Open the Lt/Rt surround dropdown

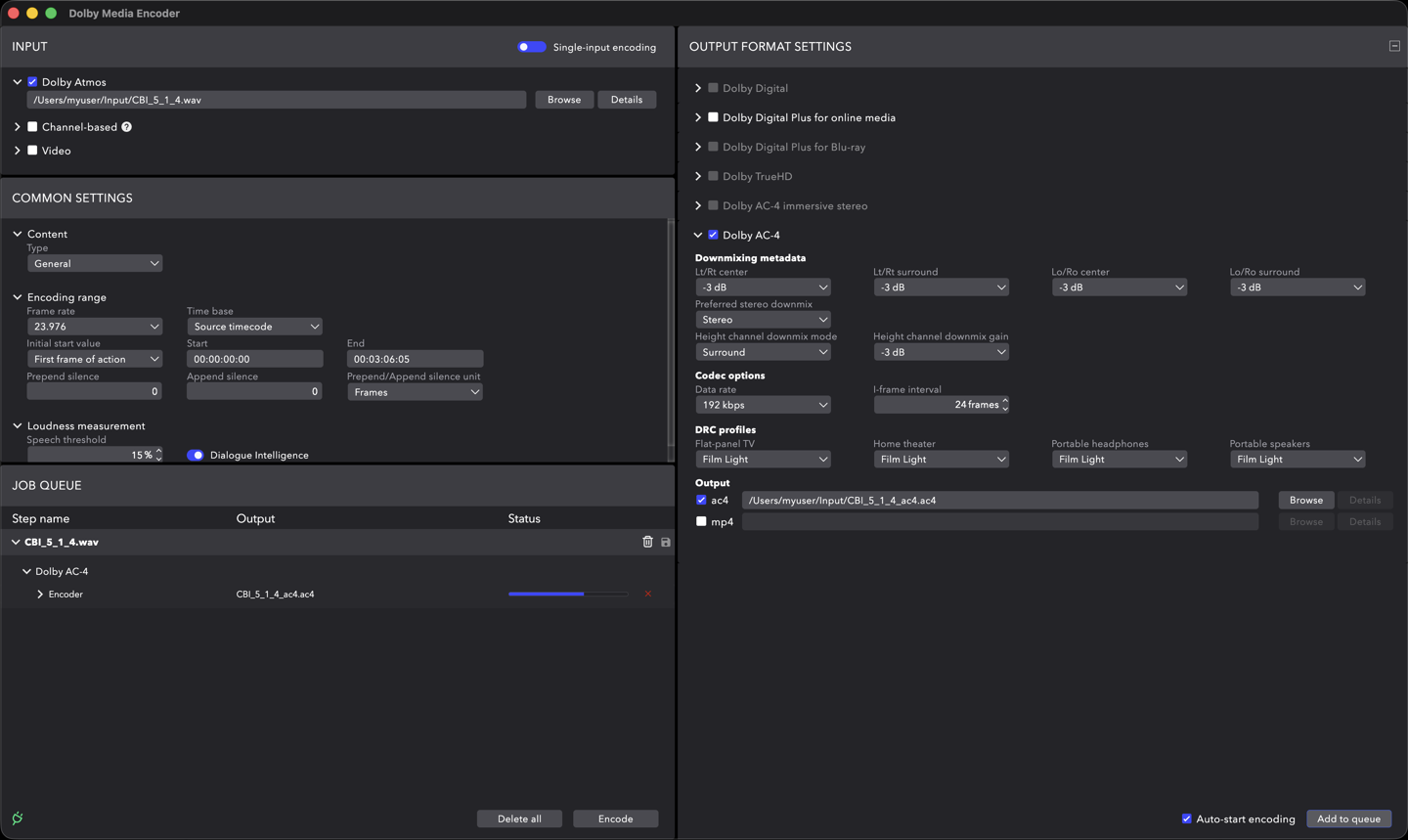(941, 287)
